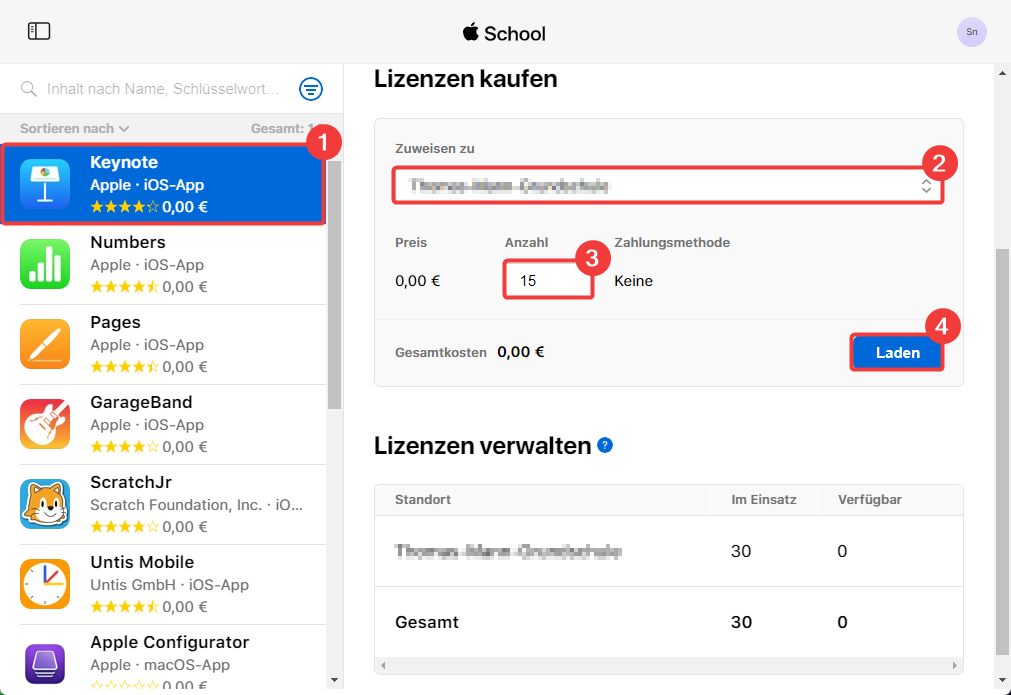Click the search magnifier icon
The image size is (1011, 695).
coord(28,89)
